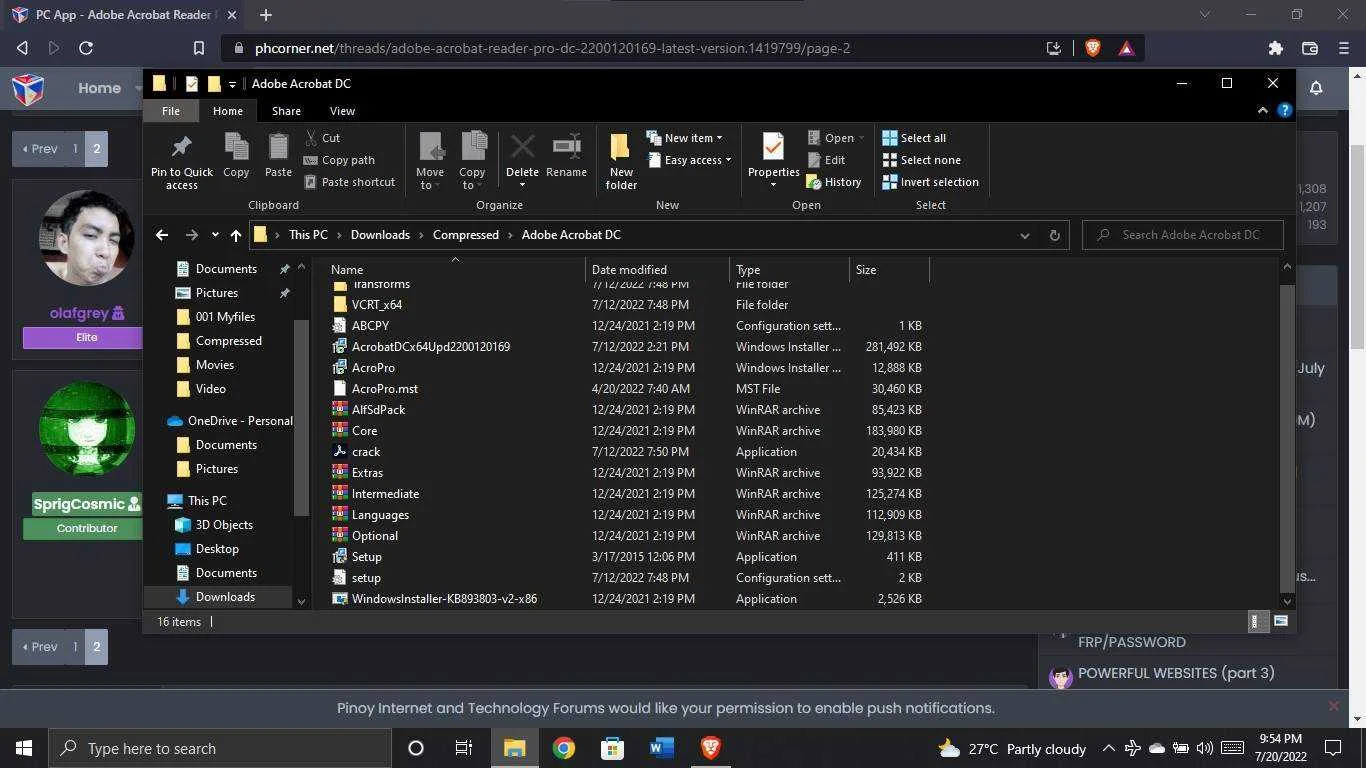Switch to the Home ribbon tab
This screenshot has width=1366, height=768.
tap(227, 111)
